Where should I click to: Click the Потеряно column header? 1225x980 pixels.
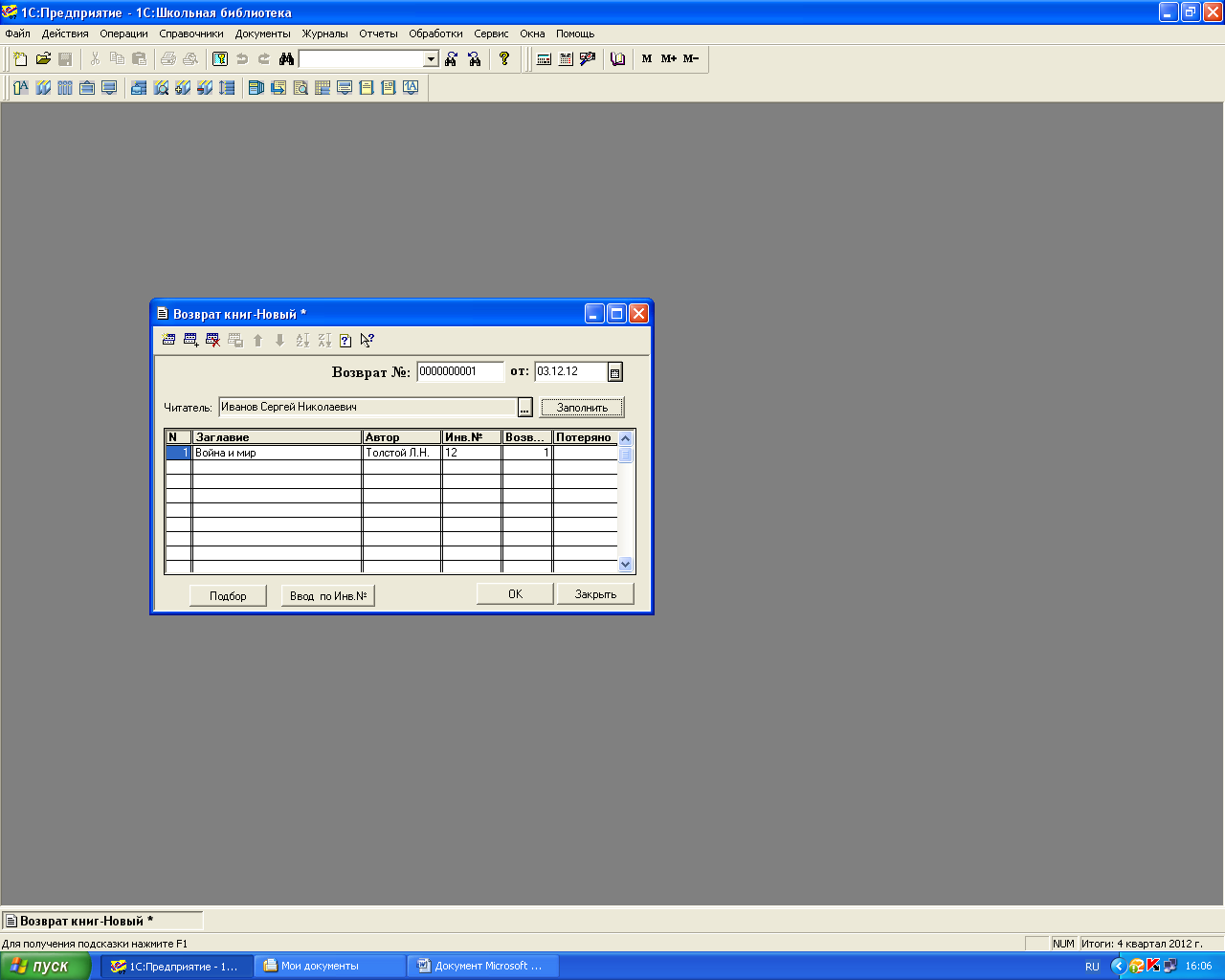(585, 437)
